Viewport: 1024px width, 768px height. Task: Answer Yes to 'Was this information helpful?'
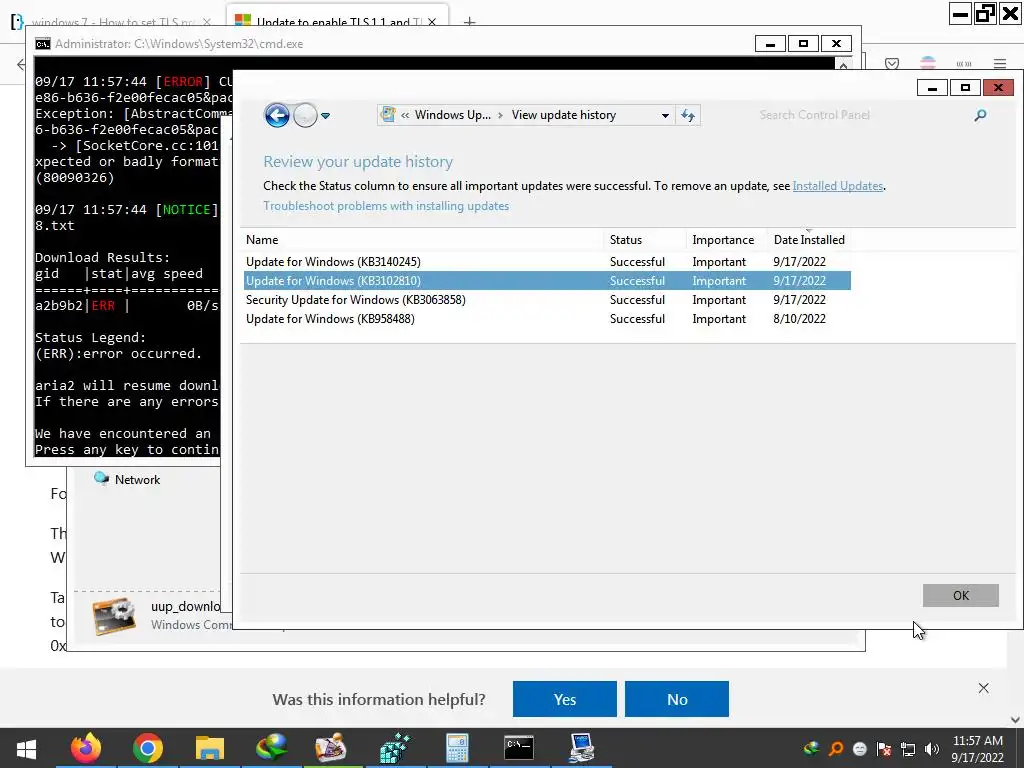[565, 699]
